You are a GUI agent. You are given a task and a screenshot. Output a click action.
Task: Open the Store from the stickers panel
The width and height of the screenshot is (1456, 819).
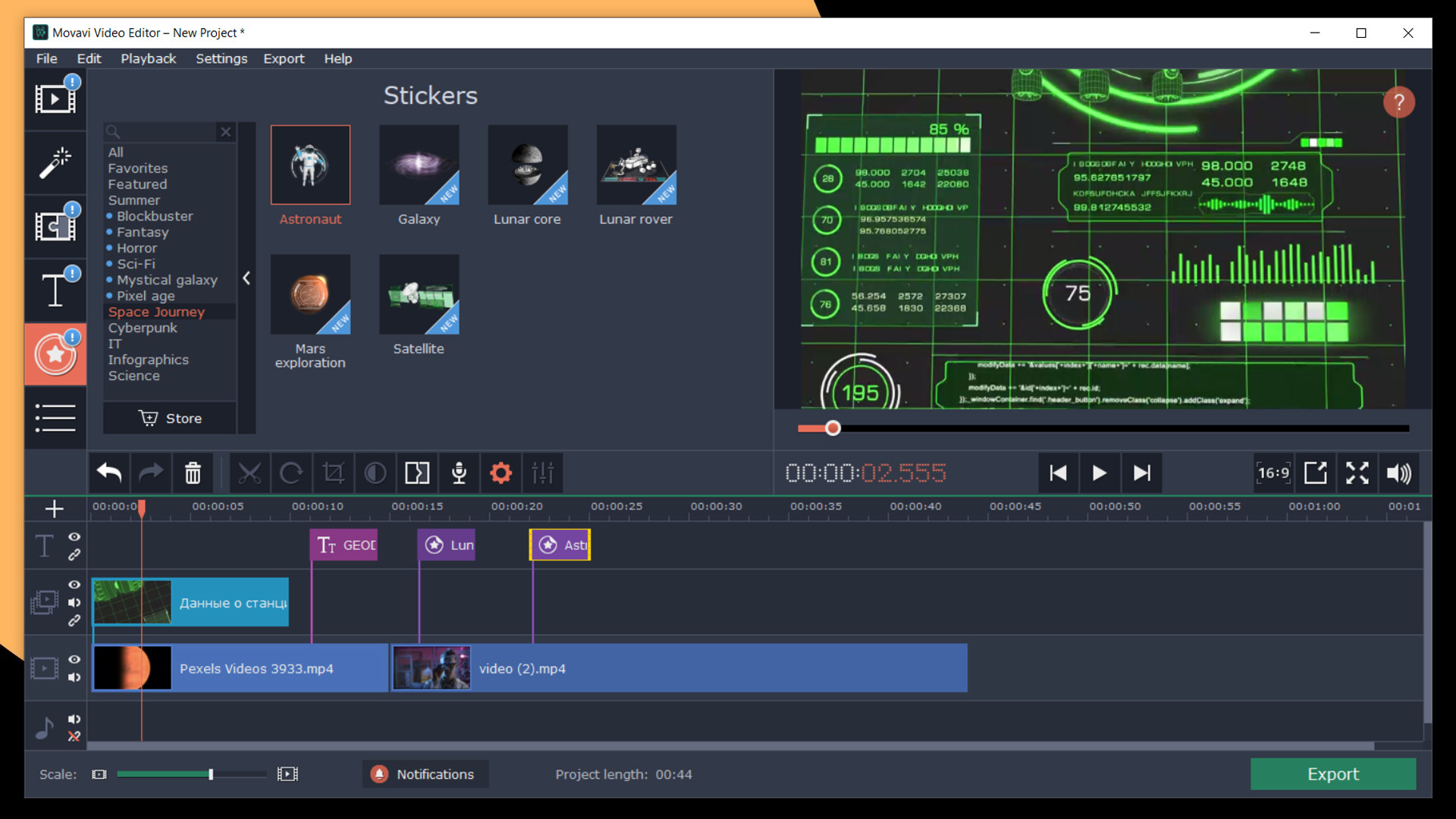(170, 418)
